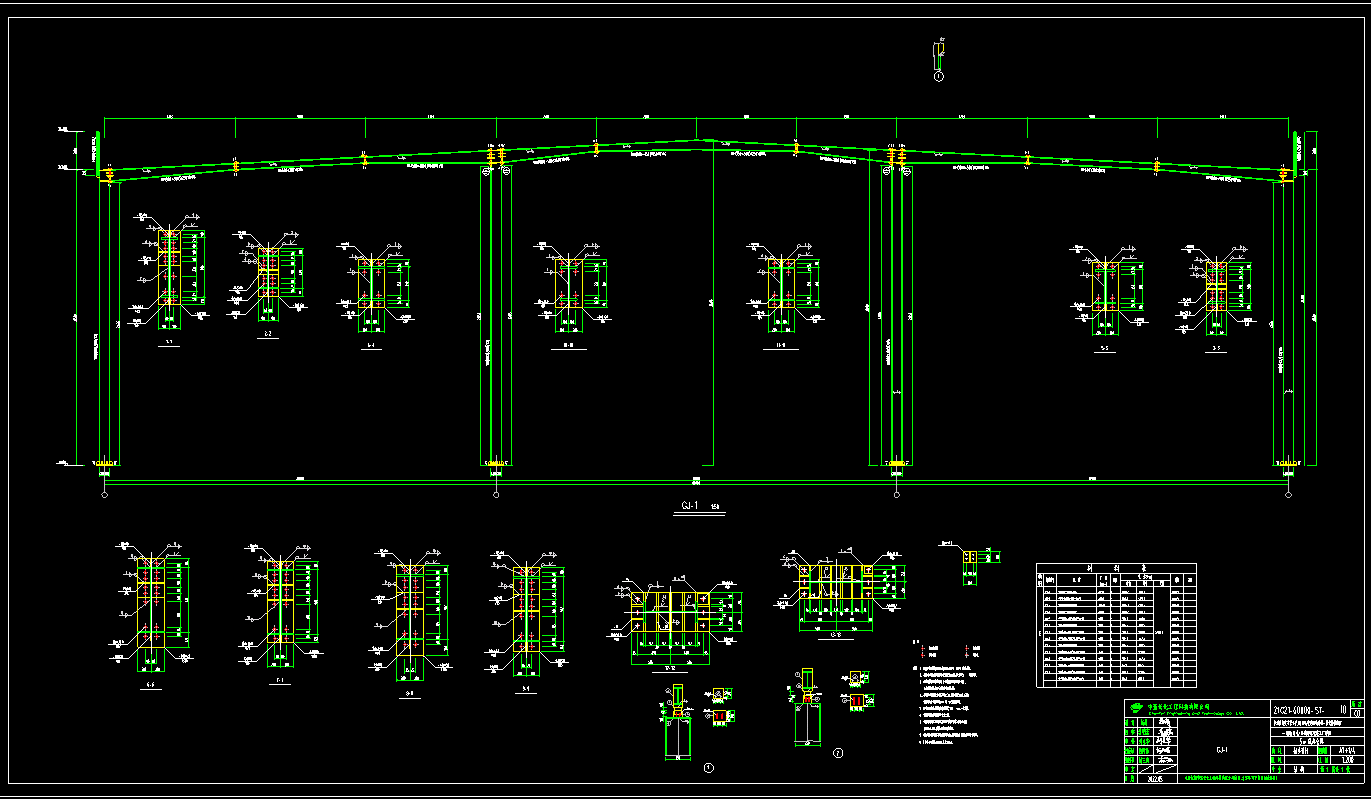This screenshot has width=1371, height=799.
Task: Pick the drawing number 21C23-60109-ST- in title block
Action: (x=1300, y=708)
